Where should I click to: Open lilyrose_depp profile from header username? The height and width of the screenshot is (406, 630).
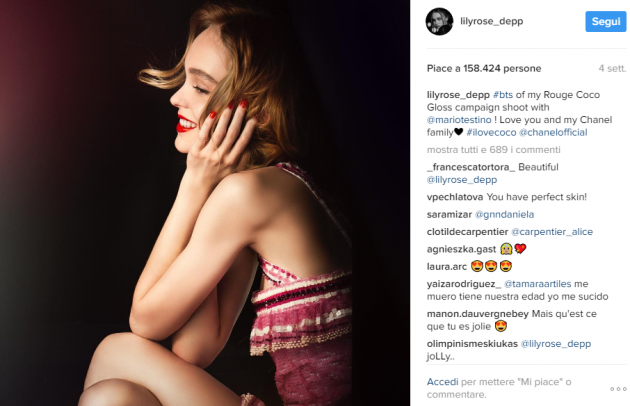pos(493,21)
